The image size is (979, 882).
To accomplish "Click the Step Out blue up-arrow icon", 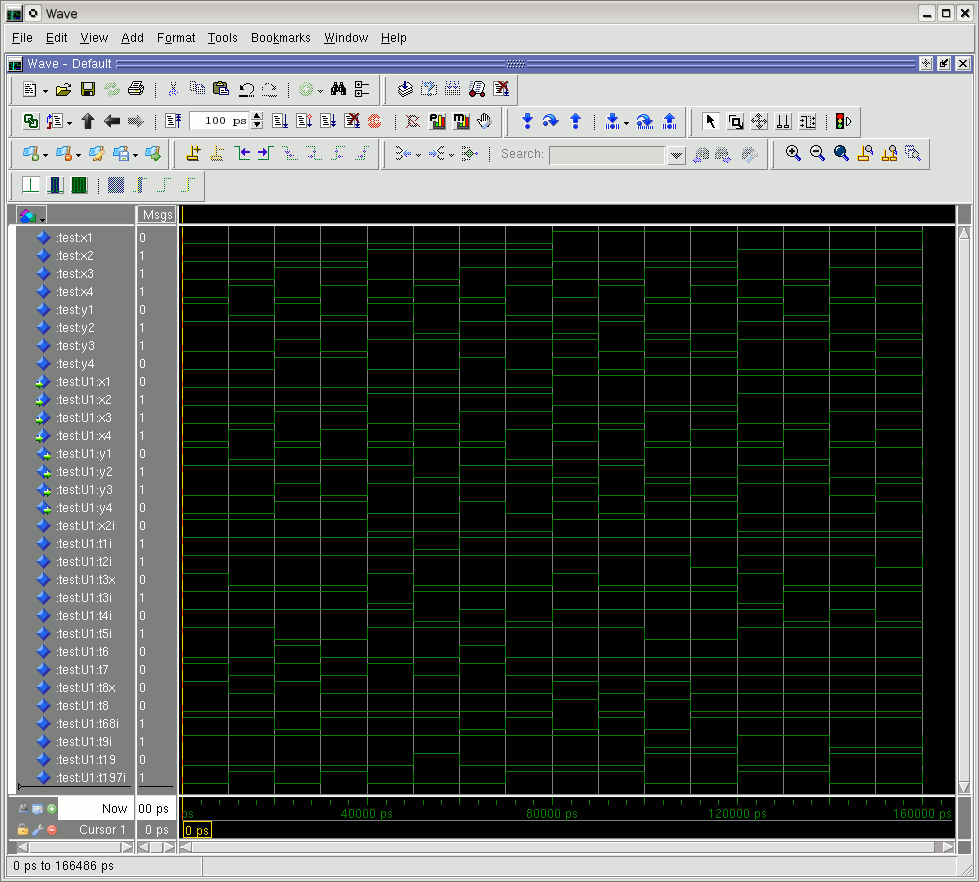I will [575, 121].
